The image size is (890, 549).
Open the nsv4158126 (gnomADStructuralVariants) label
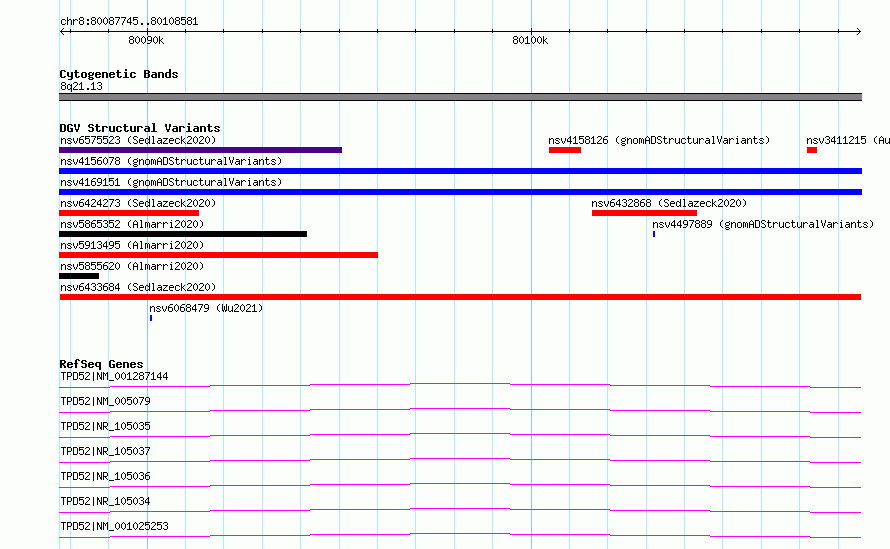coord(659,140)
